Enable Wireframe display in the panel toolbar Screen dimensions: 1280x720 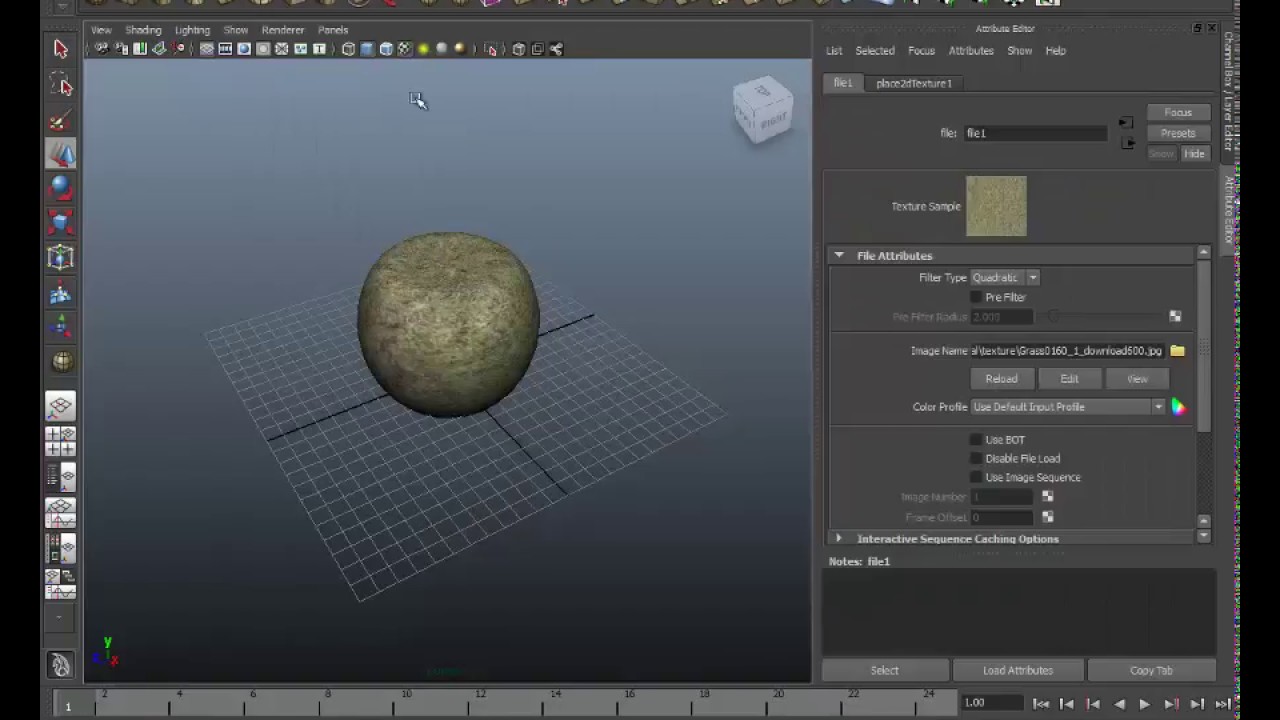[348, 49]
